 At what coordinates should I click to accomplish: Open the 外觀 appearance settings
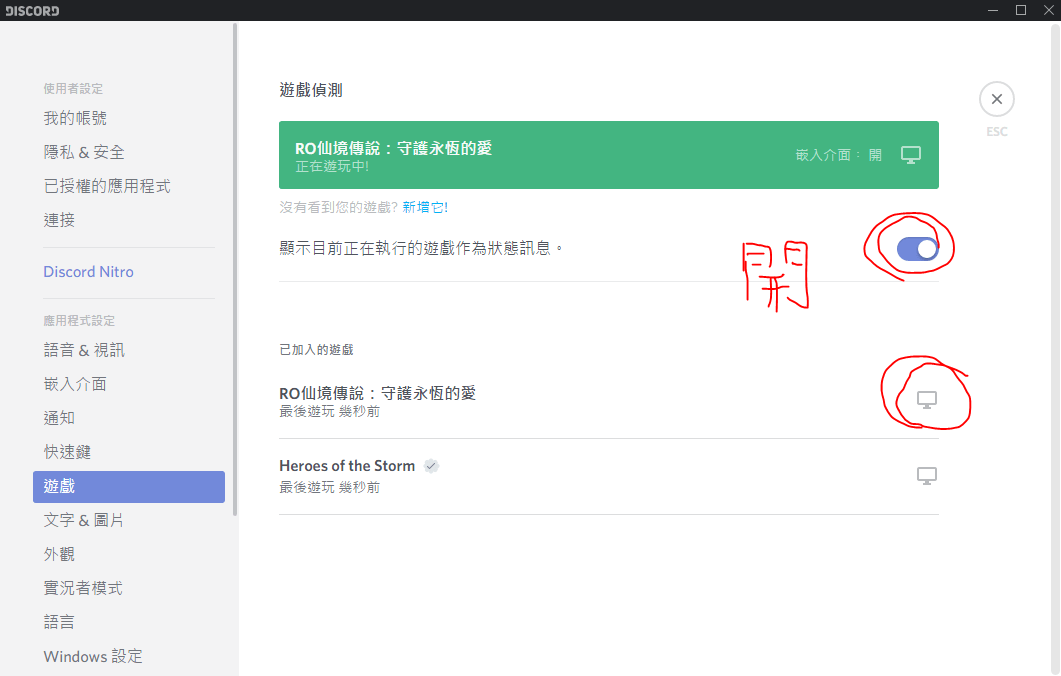point(60,554)
